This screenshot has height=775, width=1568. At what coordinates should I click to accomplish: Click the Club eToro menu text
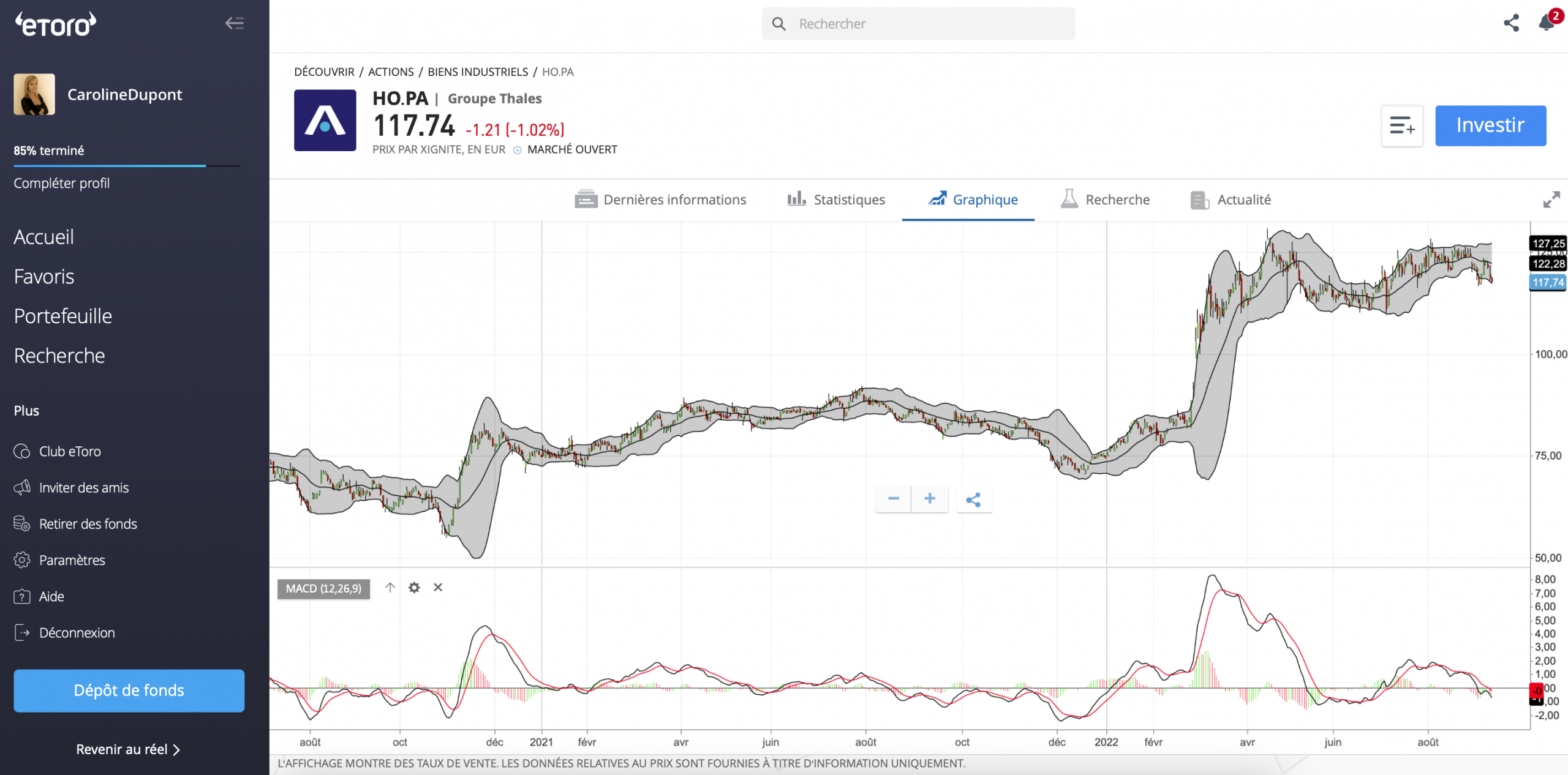coord(70,451)
